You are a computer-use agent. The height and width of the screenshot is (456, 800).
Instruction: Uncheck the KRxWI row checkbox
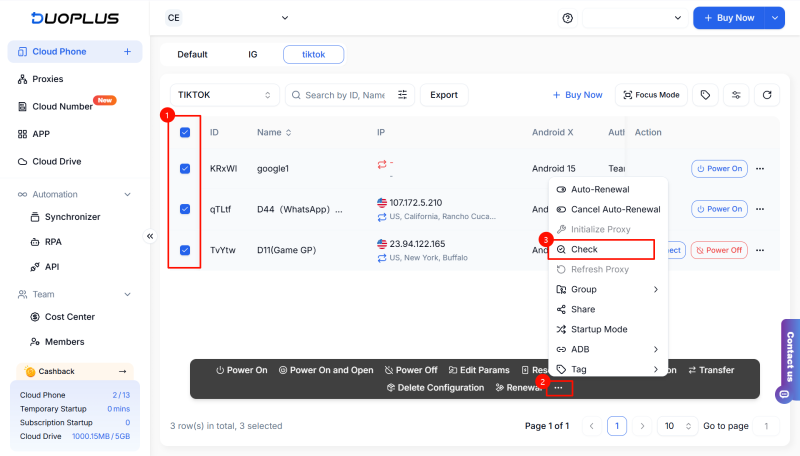(185, 169)
